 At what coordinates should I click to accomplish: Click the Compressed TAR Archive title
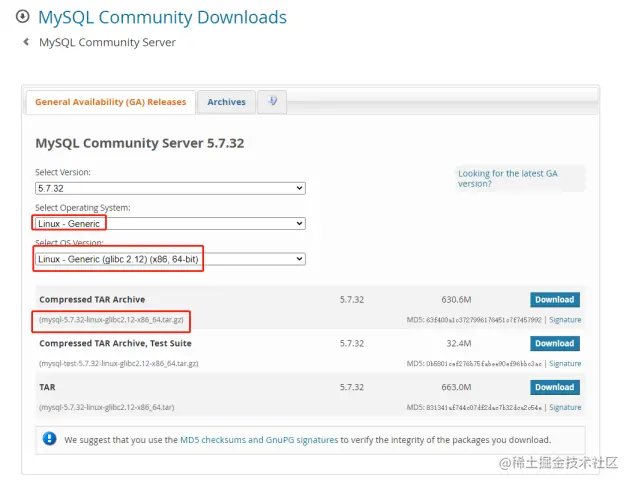pyautogui.click(x=92, y=300)
